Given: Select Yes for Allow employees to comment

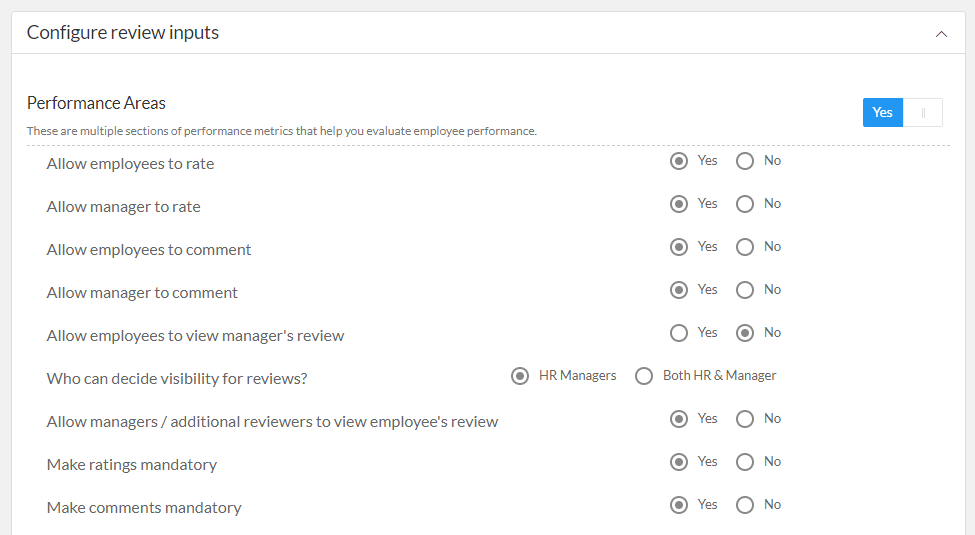Looking at the screenshot, I should 678,247.
